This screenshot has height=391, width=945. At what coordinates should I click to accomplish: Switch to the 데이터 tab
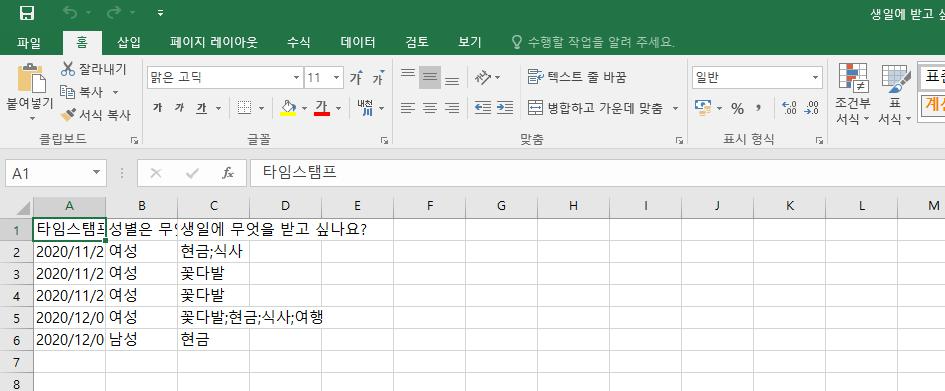(358, 42)
